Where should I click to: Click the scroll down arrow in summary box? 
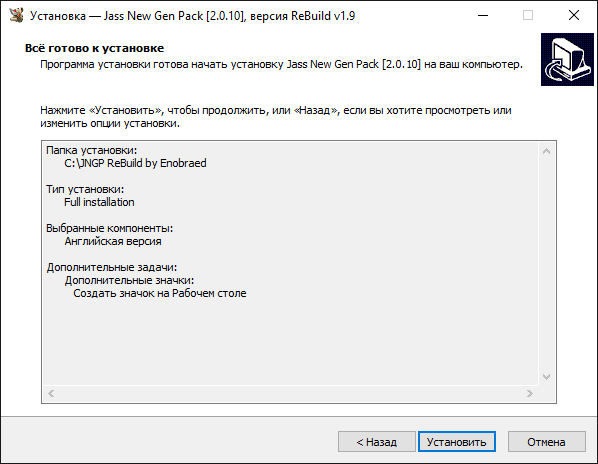pos(546,377)
